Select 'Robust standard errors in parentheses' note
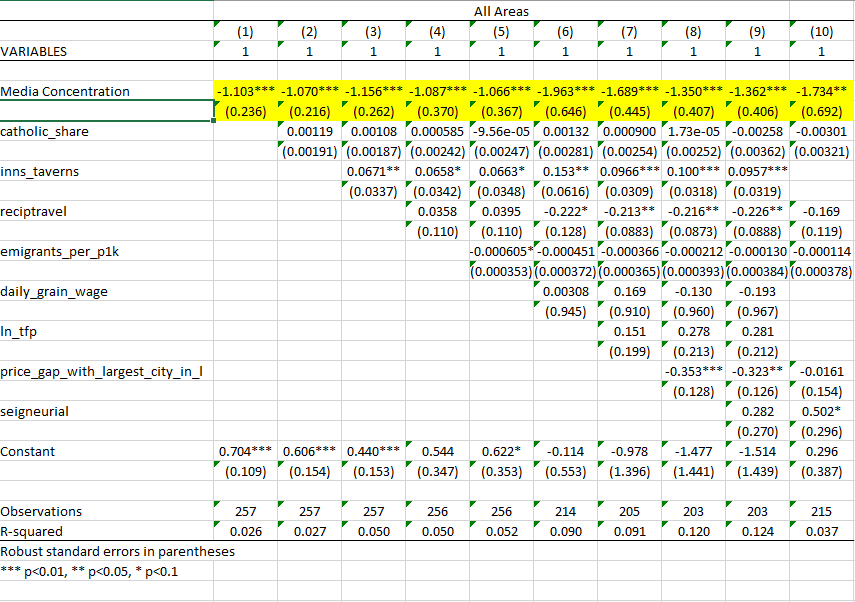Image resolution: width=855 pixels, height=602 pixels. pyautogui.click(x=117, y=551)
